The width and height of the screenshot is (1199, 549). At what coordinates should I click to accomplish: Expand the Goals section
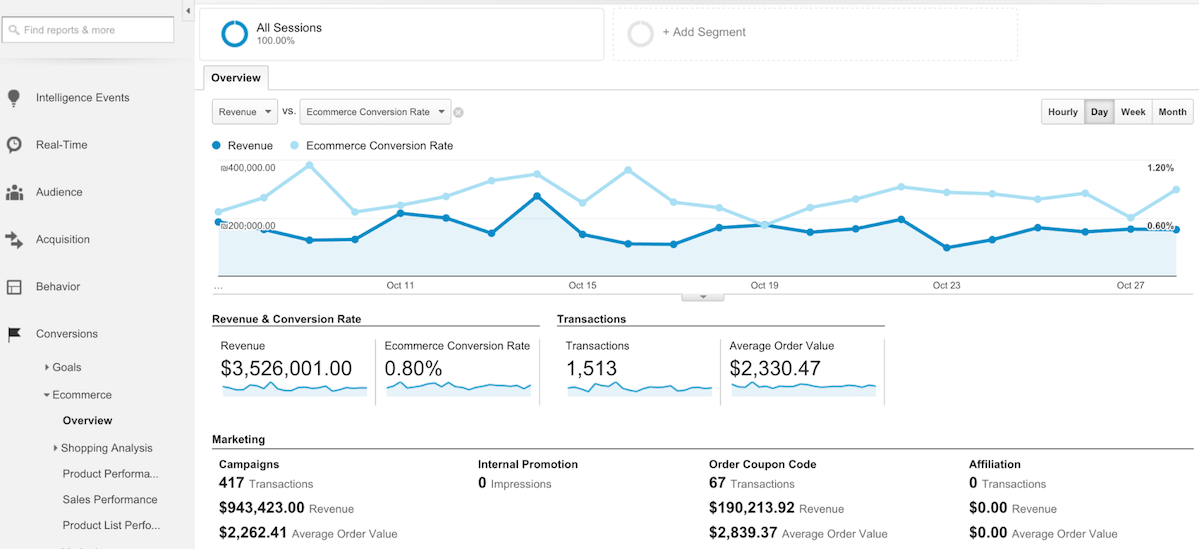(x=47, y=367)
